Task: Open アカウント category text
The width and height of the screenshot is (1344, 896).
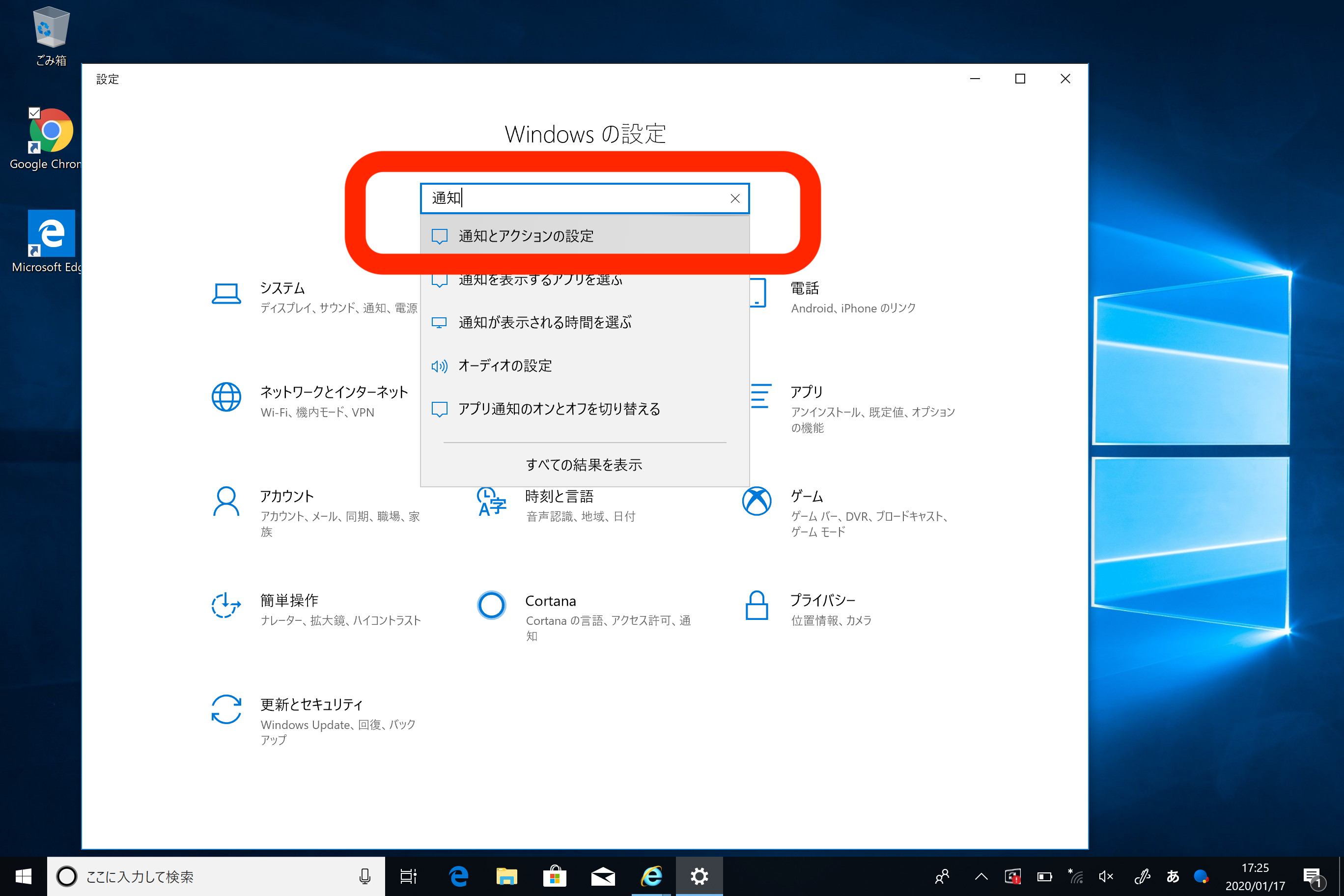Action: tap(287, 496)
